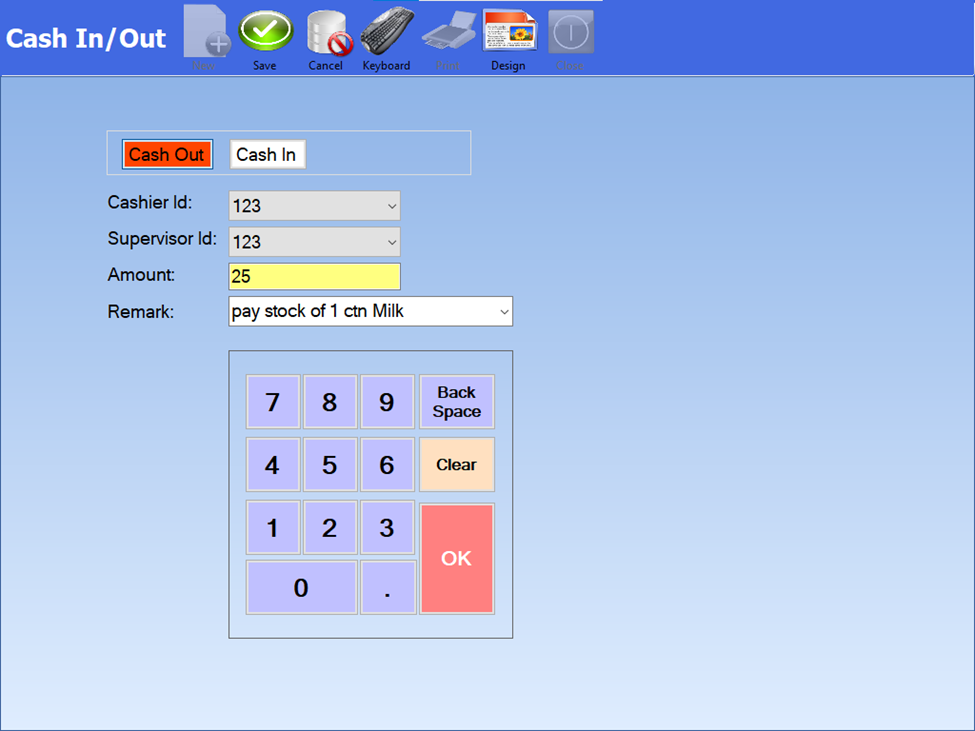Screen dimensions: 975x731
Task: Tap the 0 key on keypad
Action: click(x=301, y=588)
